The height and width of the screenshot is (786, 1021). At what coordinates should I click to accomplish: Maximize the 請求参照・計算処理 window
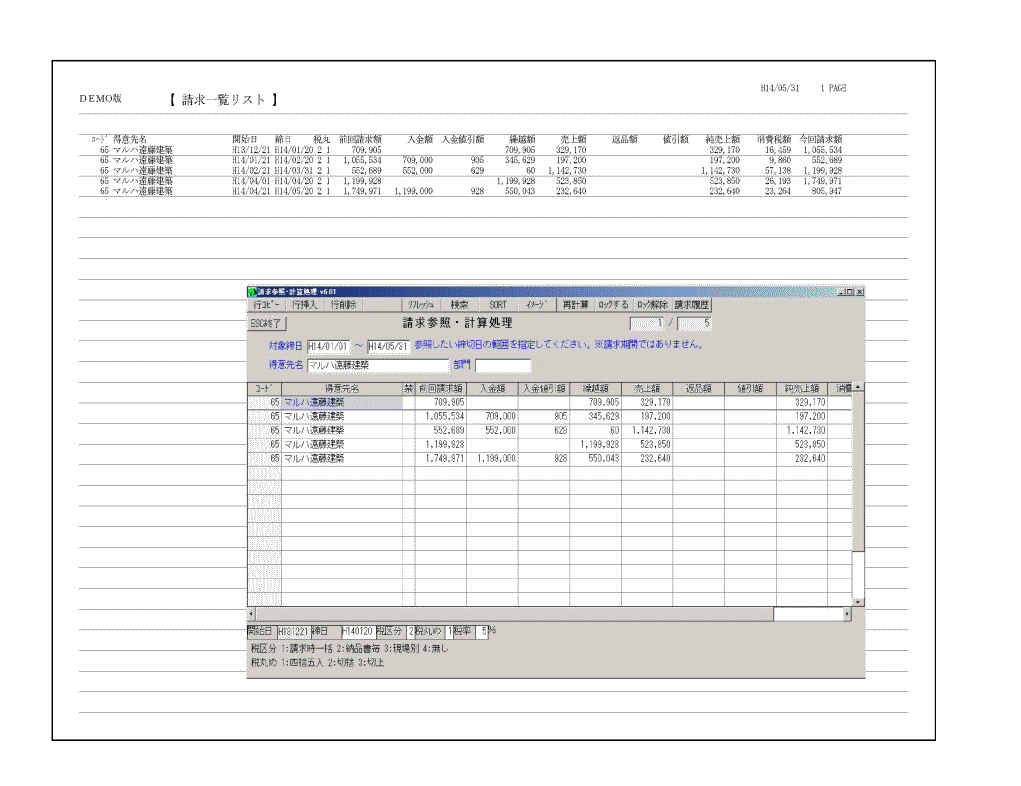click(x=850, y=292)
